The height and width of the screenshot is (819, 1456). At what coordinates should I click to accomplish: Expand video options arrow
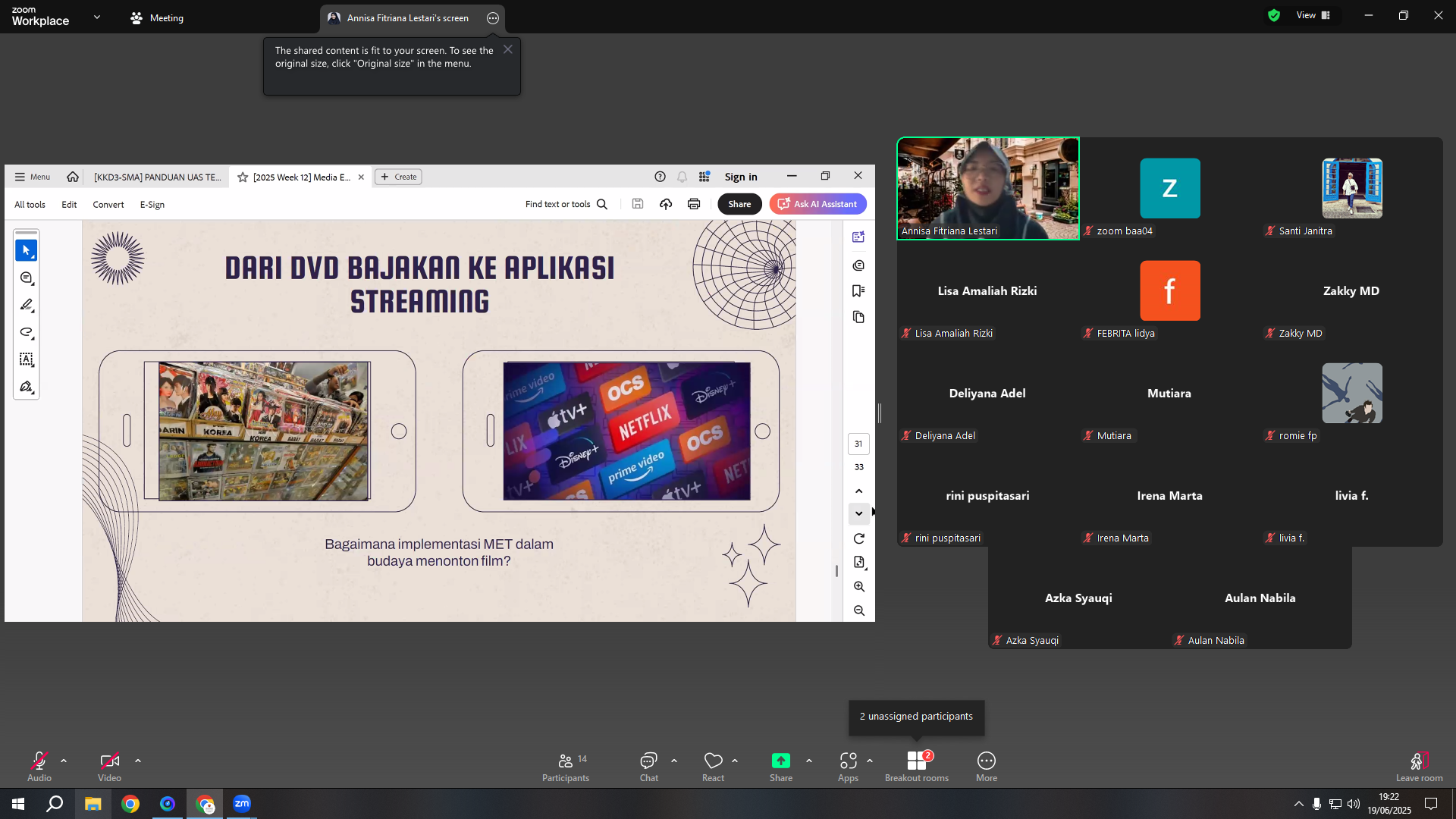click(x=138, y=761)
